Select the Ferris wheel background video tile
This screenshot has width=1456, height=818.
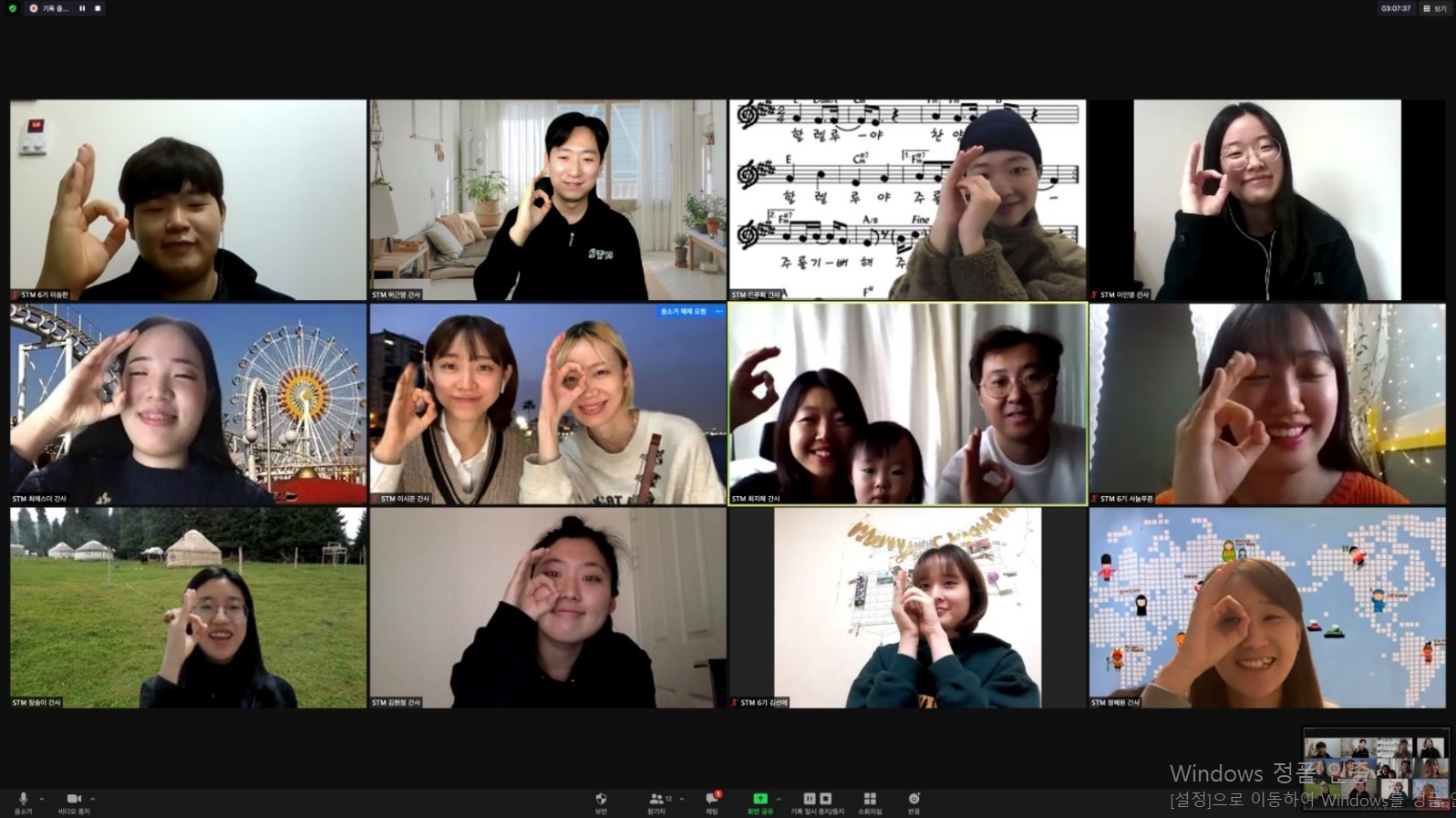click(x=188, y=404)
